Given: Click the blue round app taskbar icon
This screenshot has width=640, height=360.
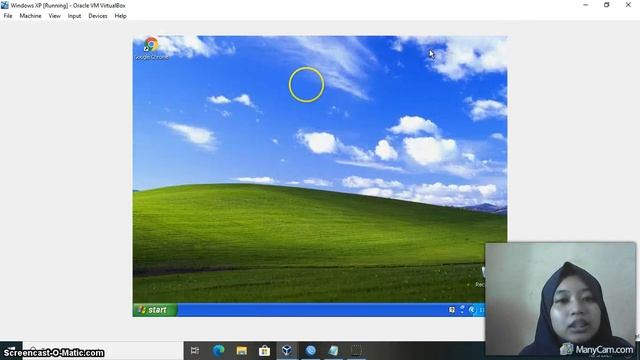Looking at the screenshot, I should point(311,350).
